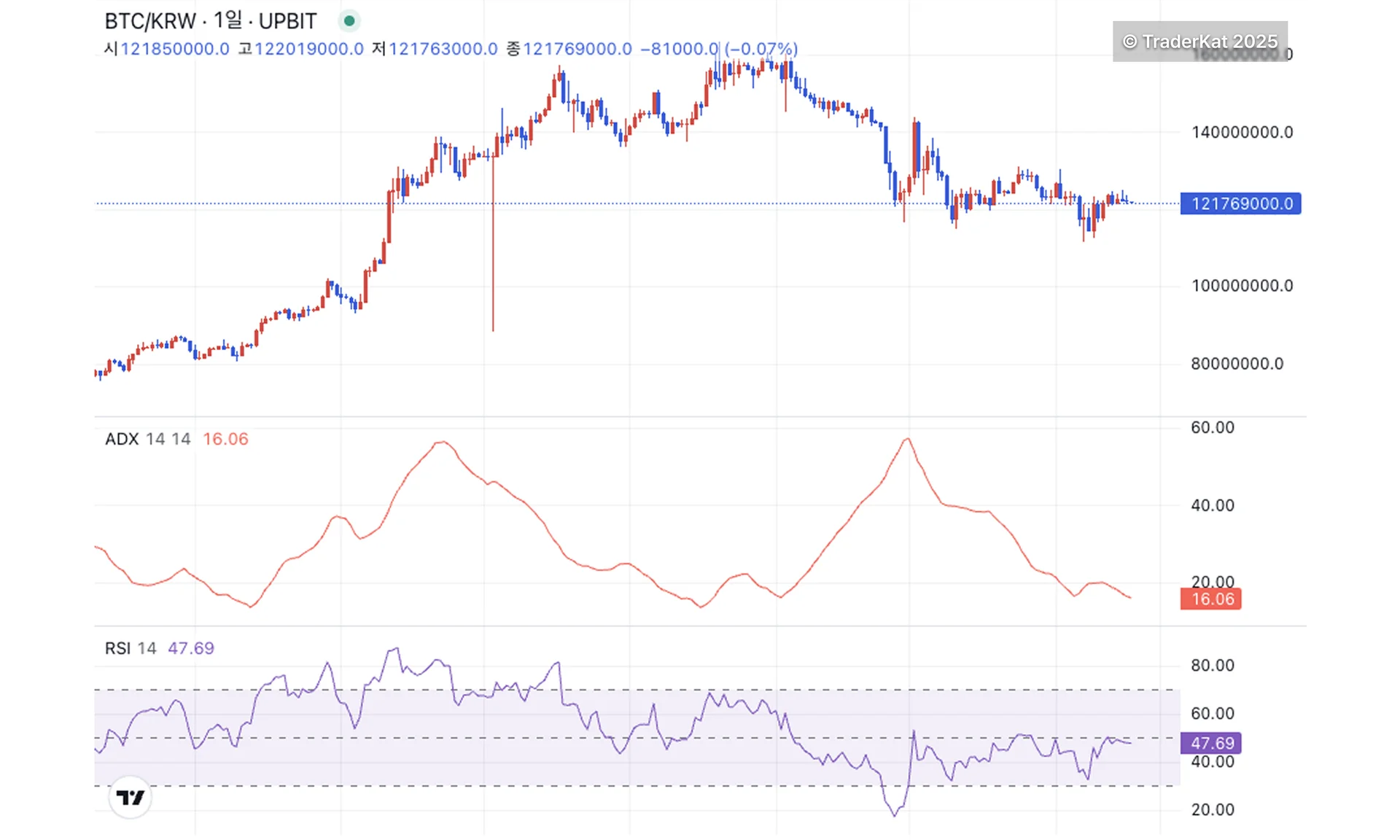
Task: Click the 40.00 label on ADX axis
Action: 1212,505
